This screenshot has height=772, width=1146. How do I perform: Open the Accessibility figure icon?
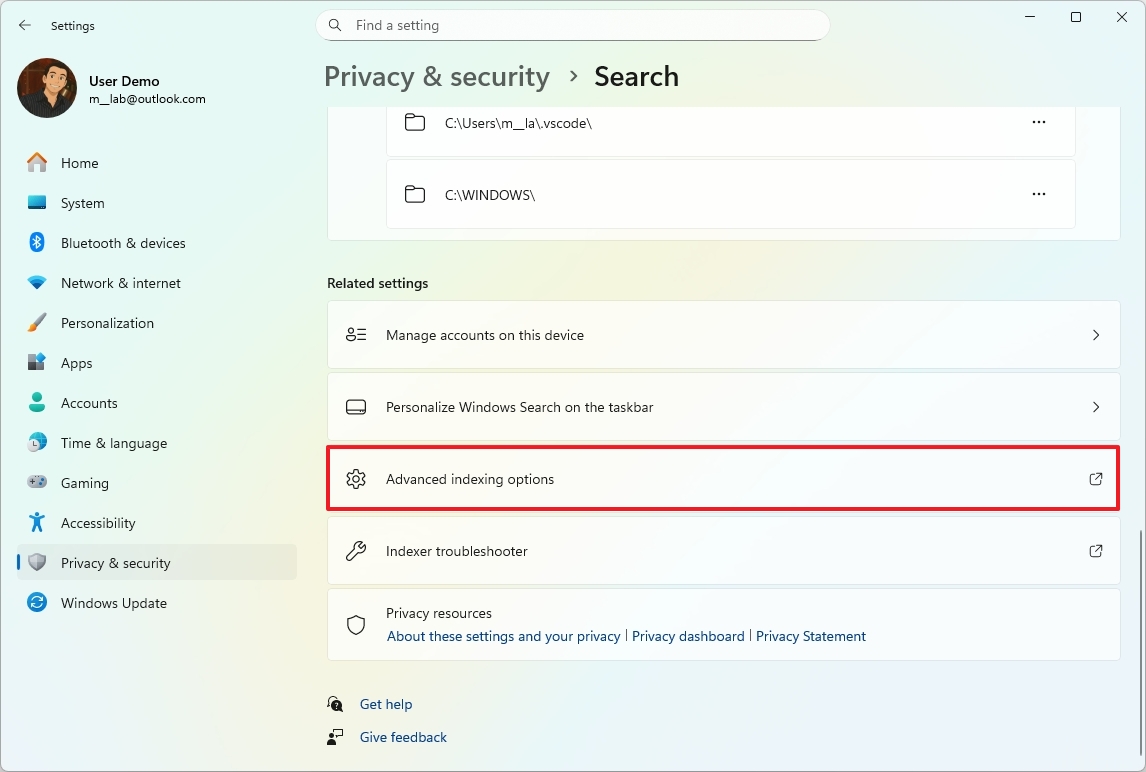click(x=37, y=523)
